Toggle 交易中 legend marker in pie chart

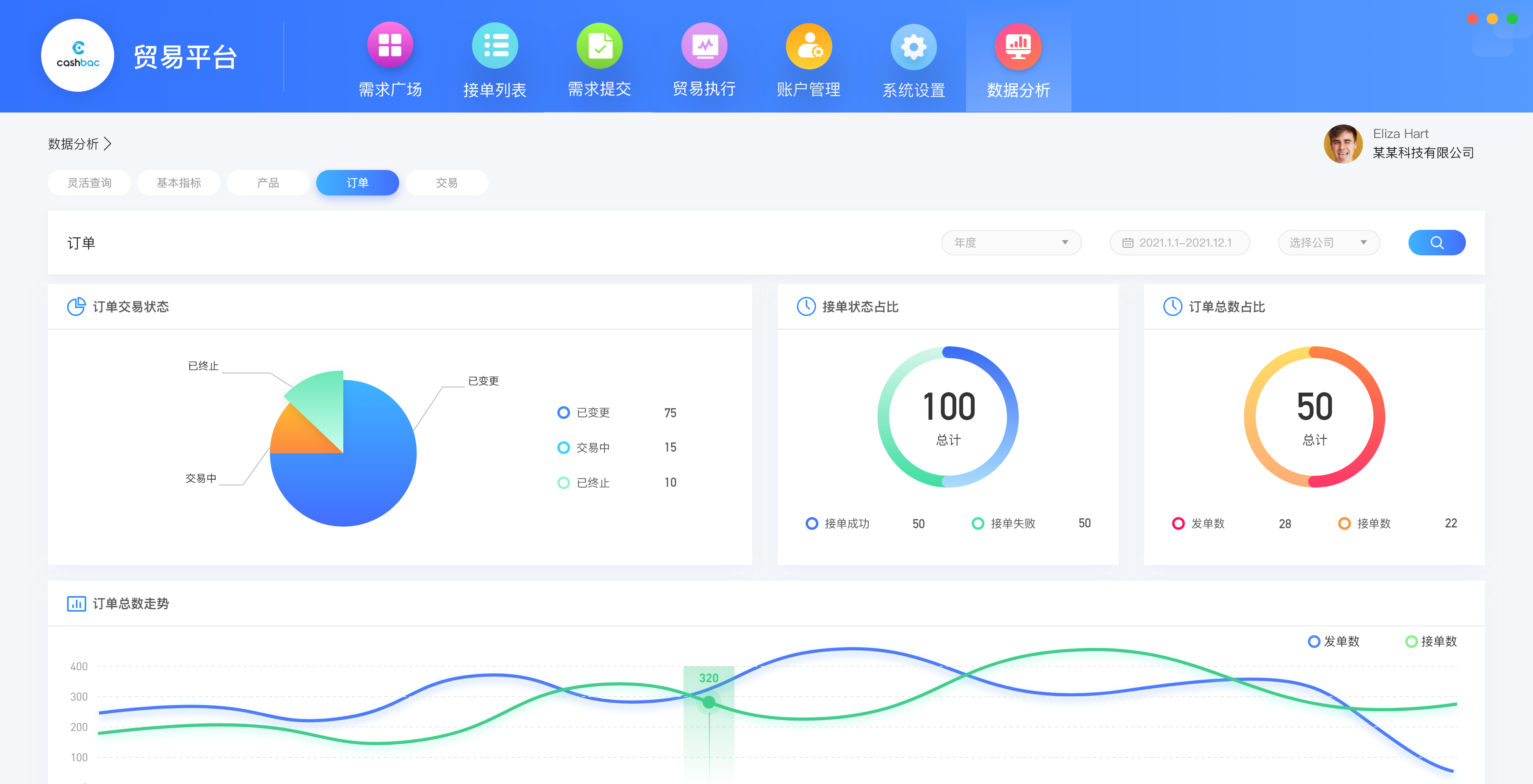(563, 447)
